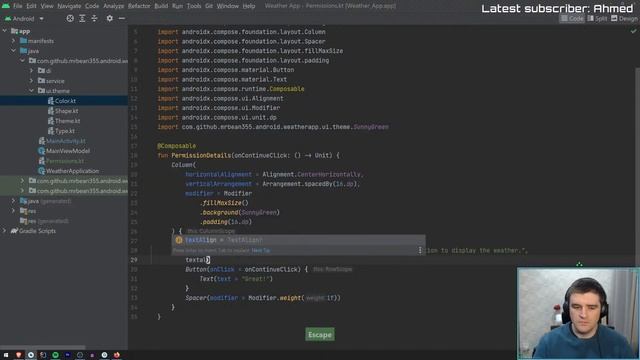Select Color.kt in the project tree
This screenshot has height=360, width=640.
coord(64,101)
